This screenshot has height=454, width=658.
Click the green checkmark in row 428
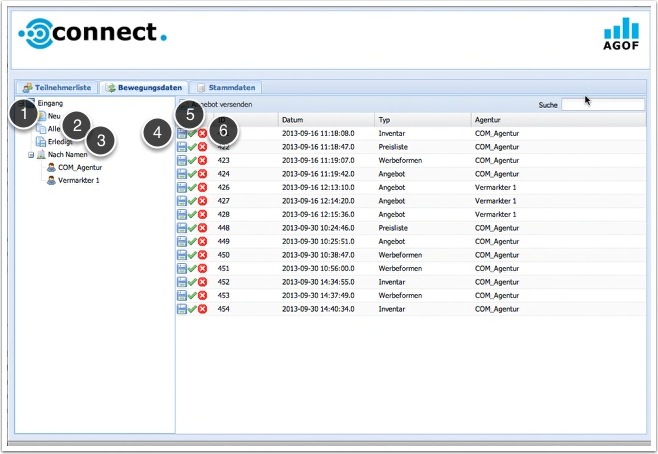pyautogui.click(x=192, y=214)
